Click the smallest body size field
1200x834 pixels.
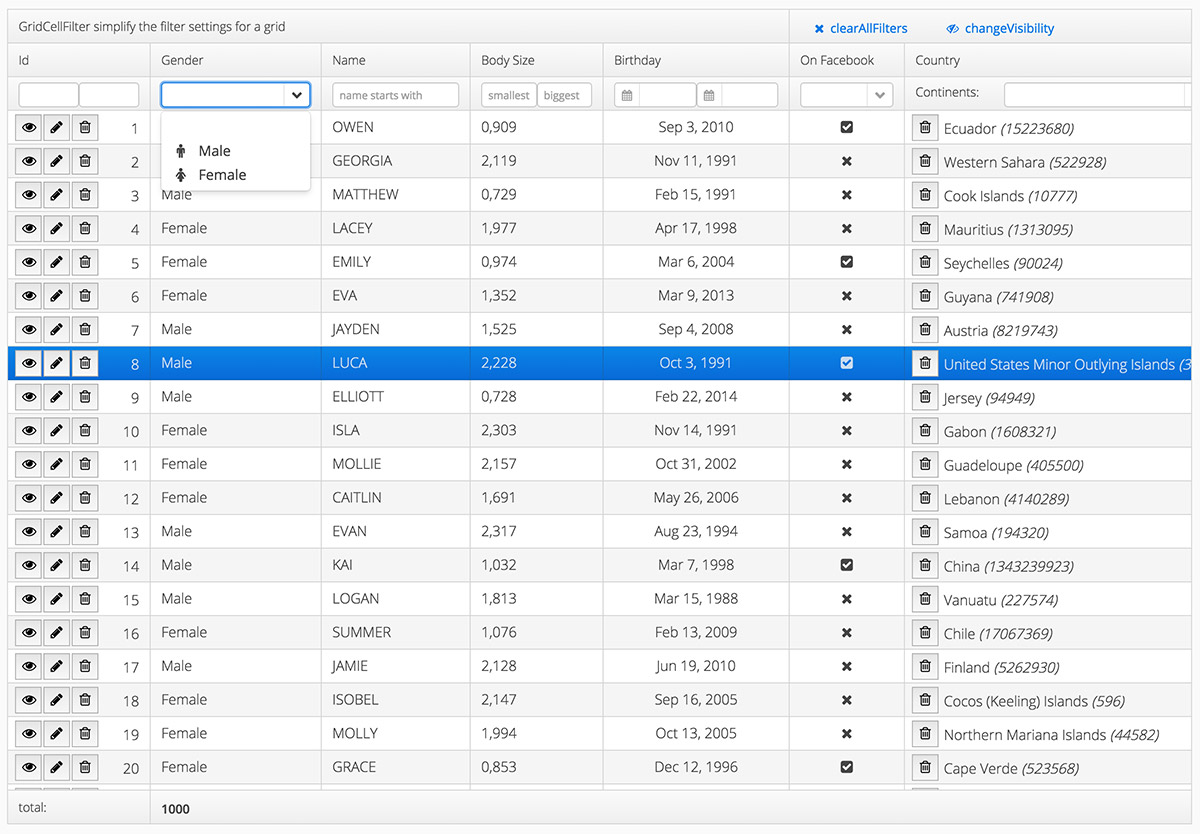click(509, 95)
